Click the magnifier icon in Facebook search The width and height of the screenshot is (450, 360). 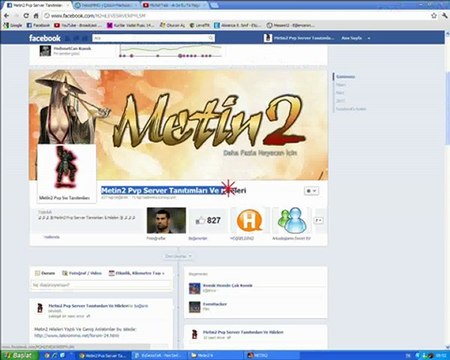tap(211, 38)
